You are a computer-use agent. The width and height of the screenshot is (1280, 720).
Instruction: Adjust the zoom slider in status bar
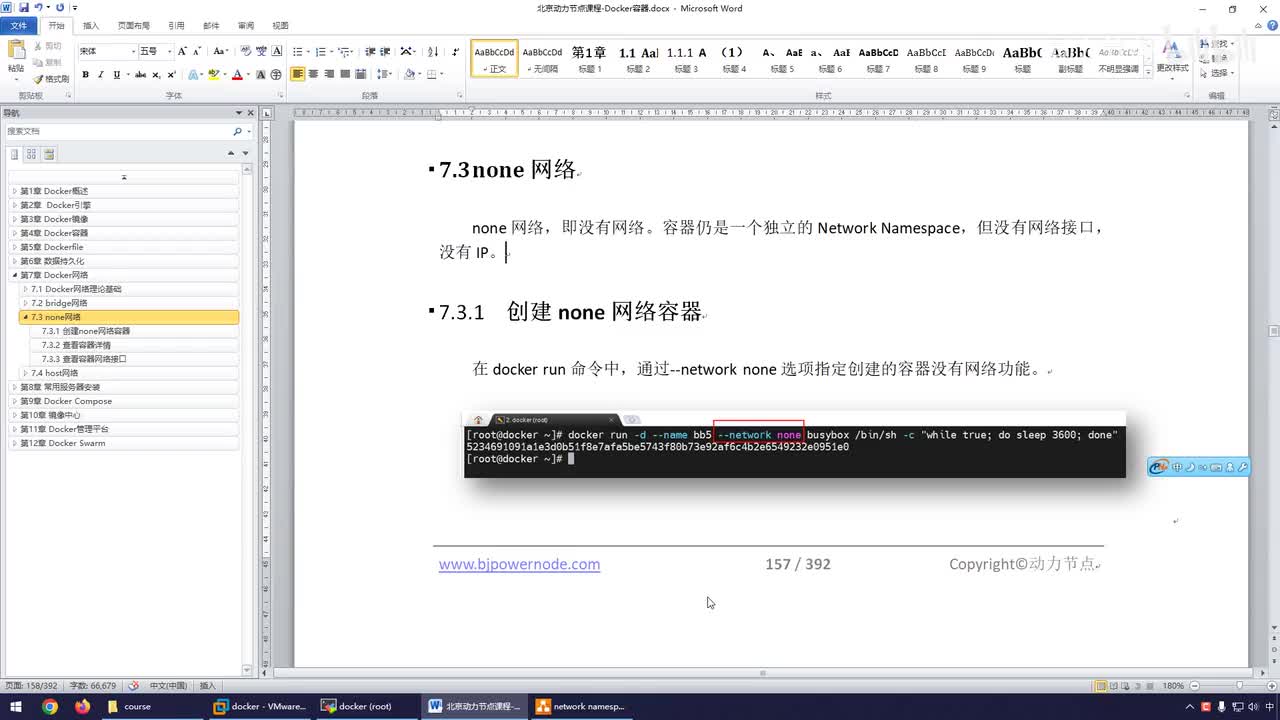point(1238,686)
